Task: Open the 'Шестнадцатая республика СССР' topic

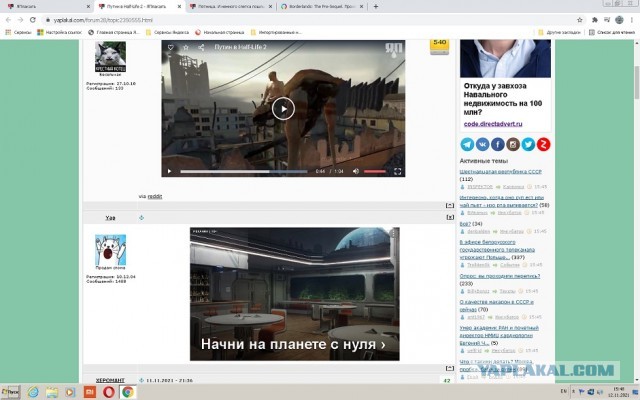Action: tap(500, 171)
